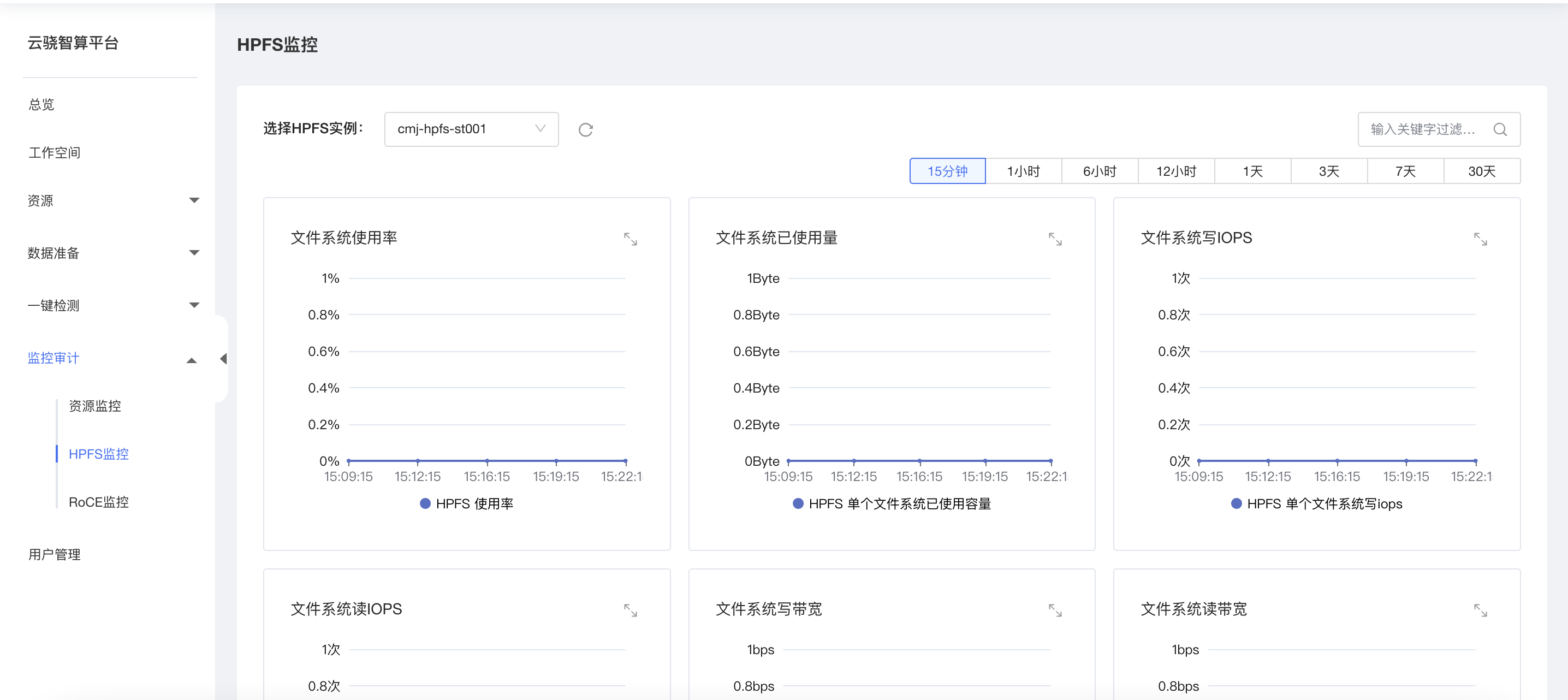Image resolution: width=1568 pixels, height=700 pixels.
Task: Collapse the 监控审计 sidebar menu
Action: point(112,358)
